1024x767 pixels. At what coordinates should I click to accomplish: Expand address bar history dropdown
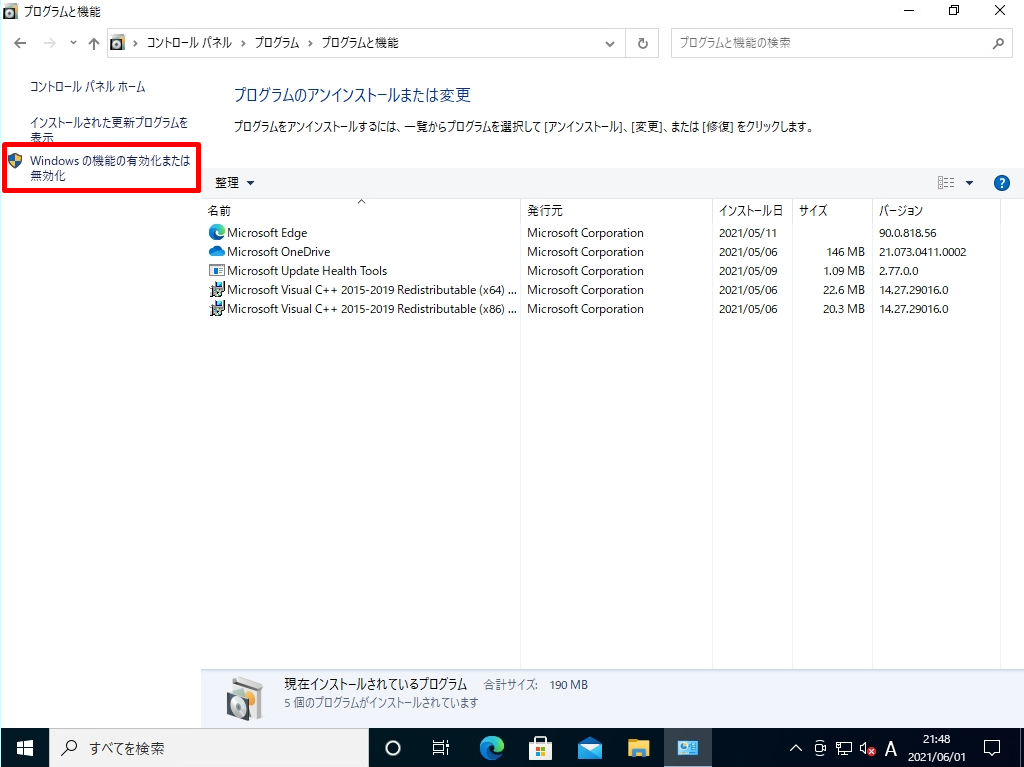point(609,43)
